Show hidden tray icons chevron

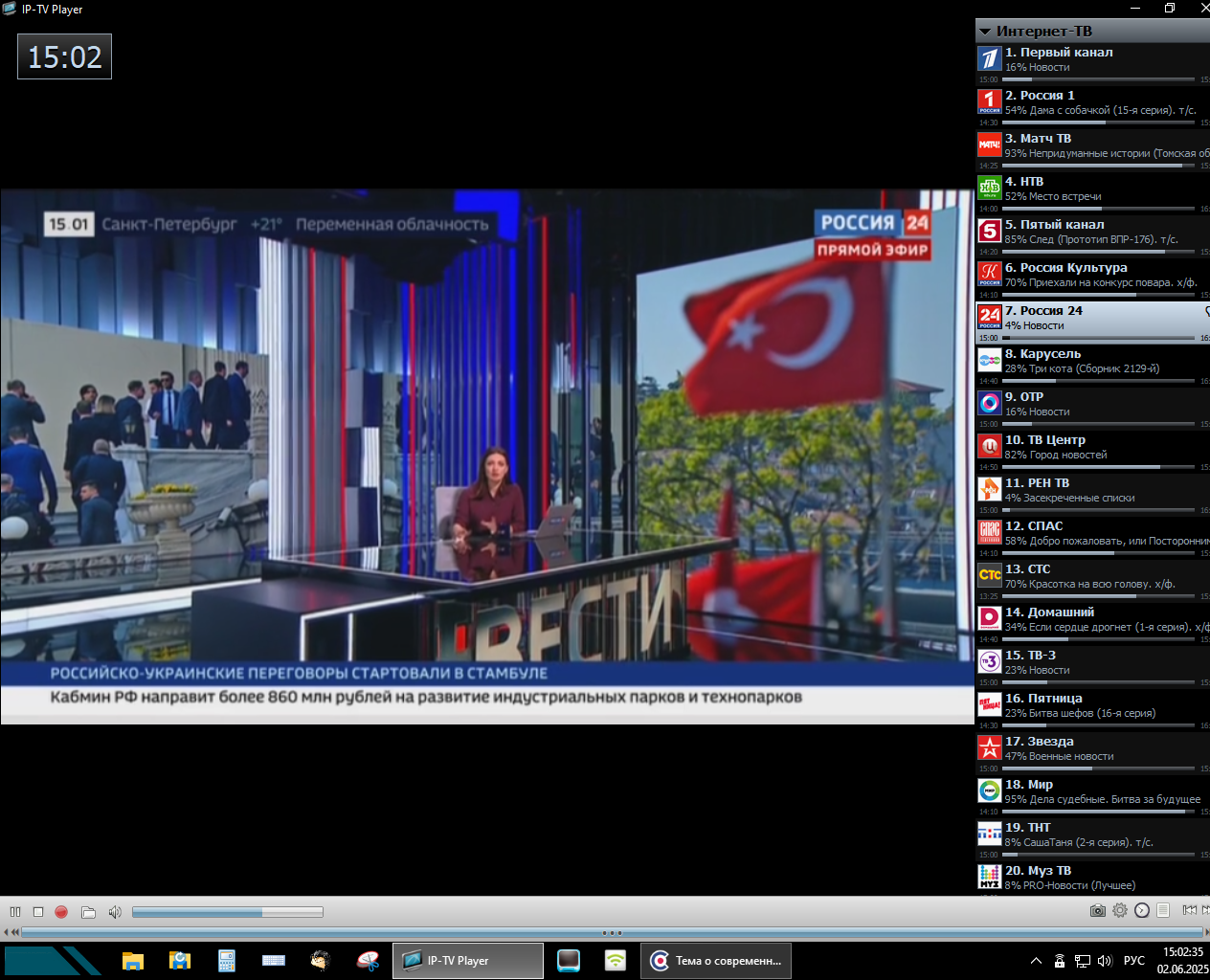tap(1036, 961)
